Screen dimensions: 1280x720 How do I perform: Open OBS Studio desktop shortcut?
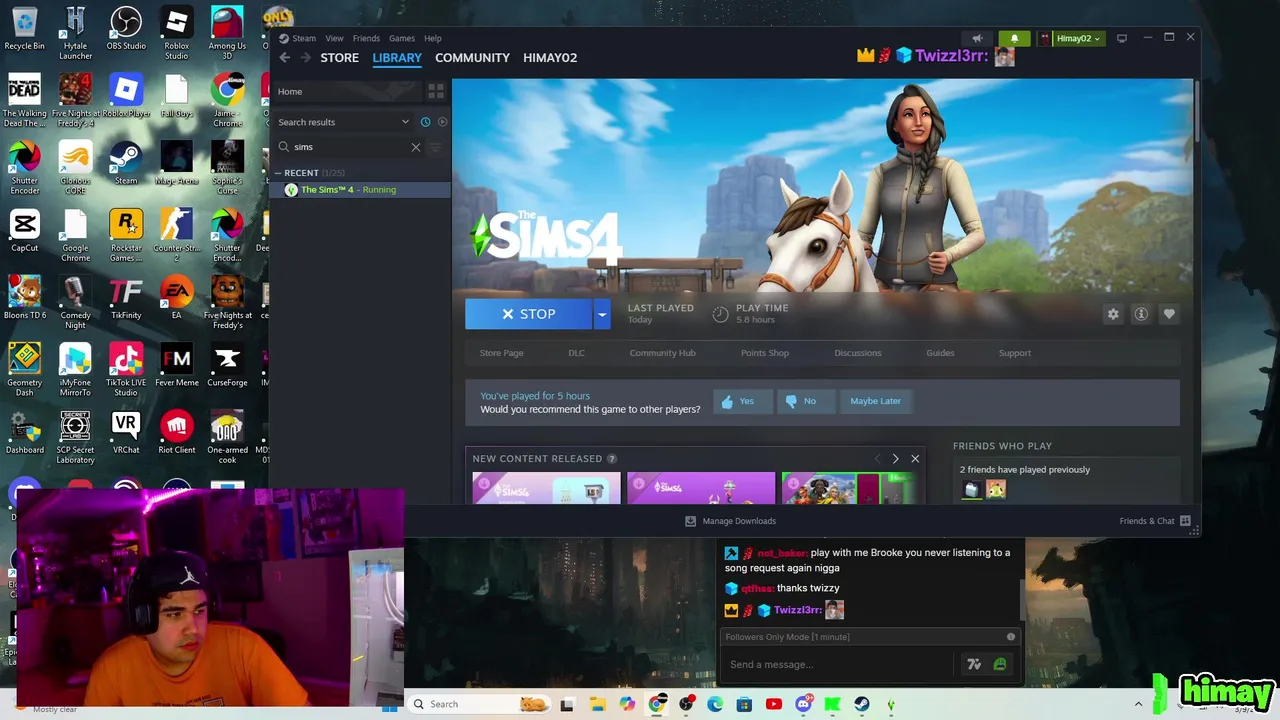tap(126, 29)
